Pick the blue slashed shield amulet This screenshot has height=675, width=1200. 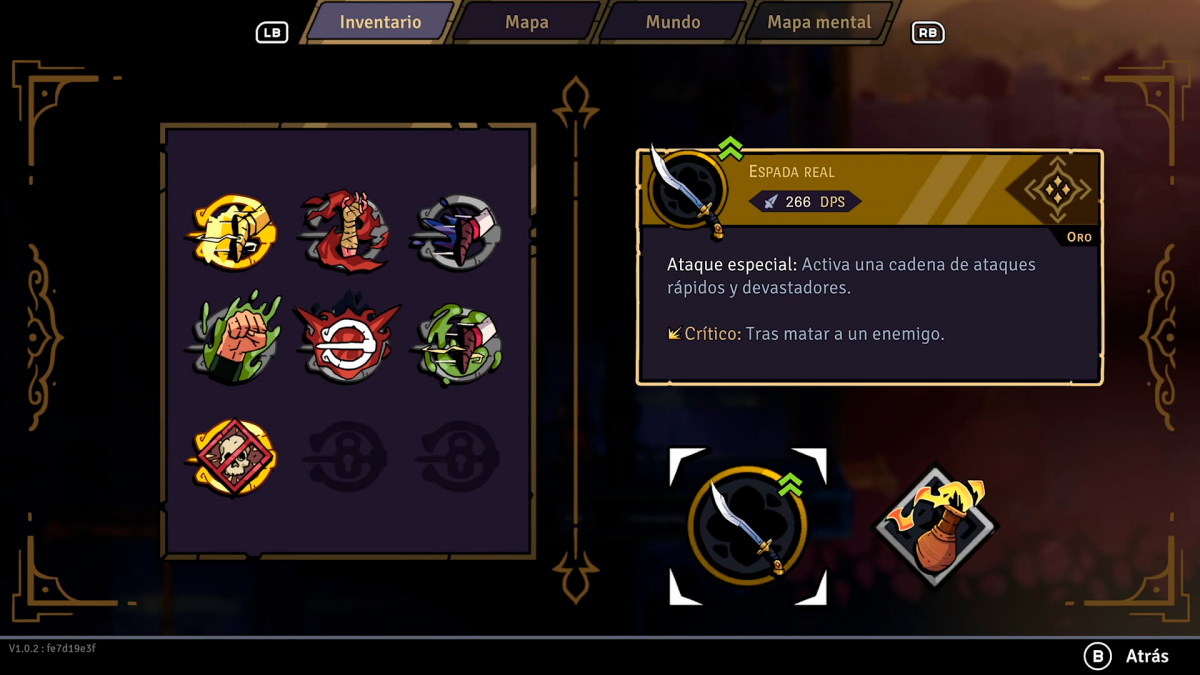pyautogui.click(x=458, y=232)
